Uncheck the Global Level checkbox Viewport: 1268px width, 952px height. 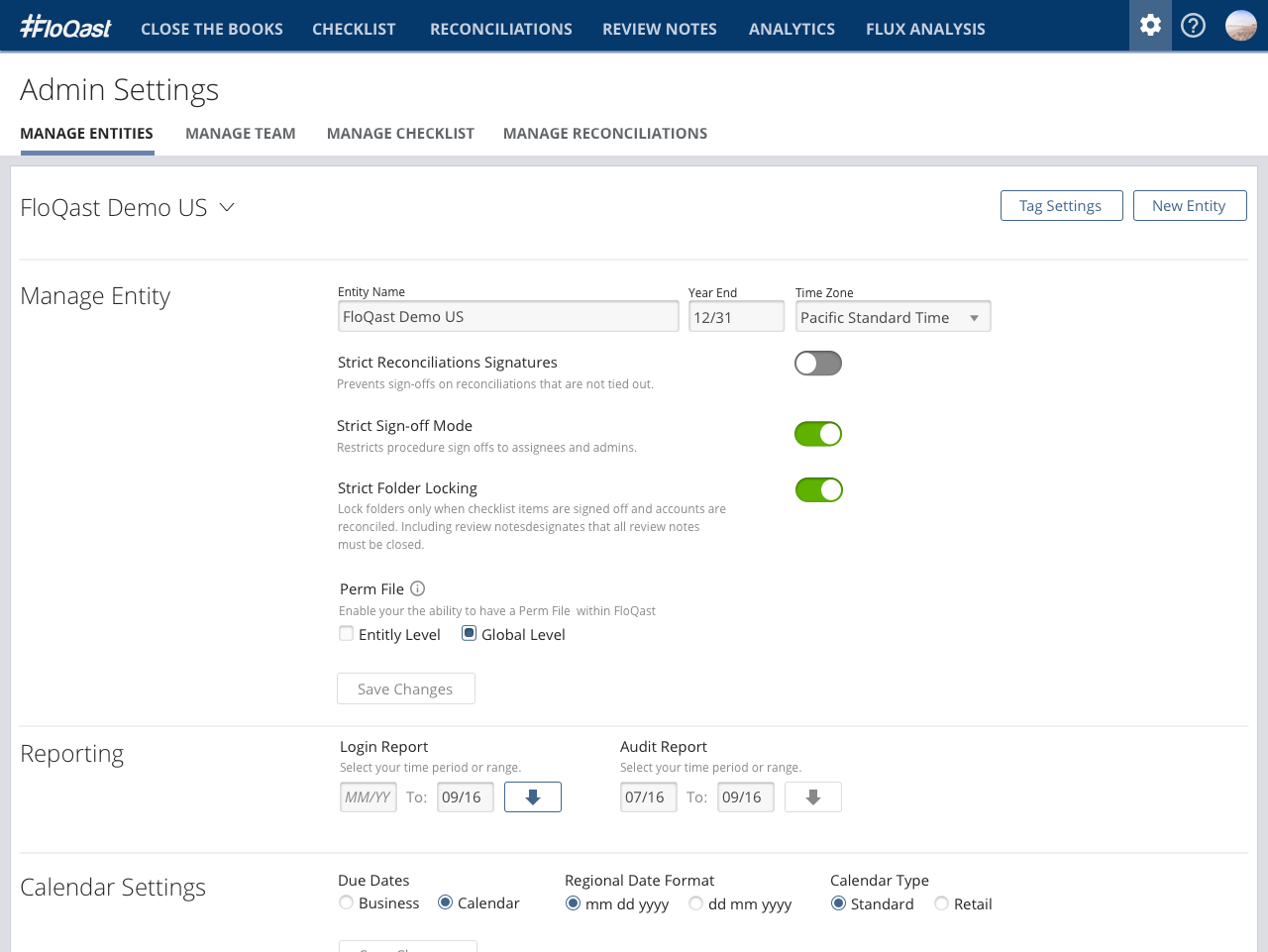470,634
